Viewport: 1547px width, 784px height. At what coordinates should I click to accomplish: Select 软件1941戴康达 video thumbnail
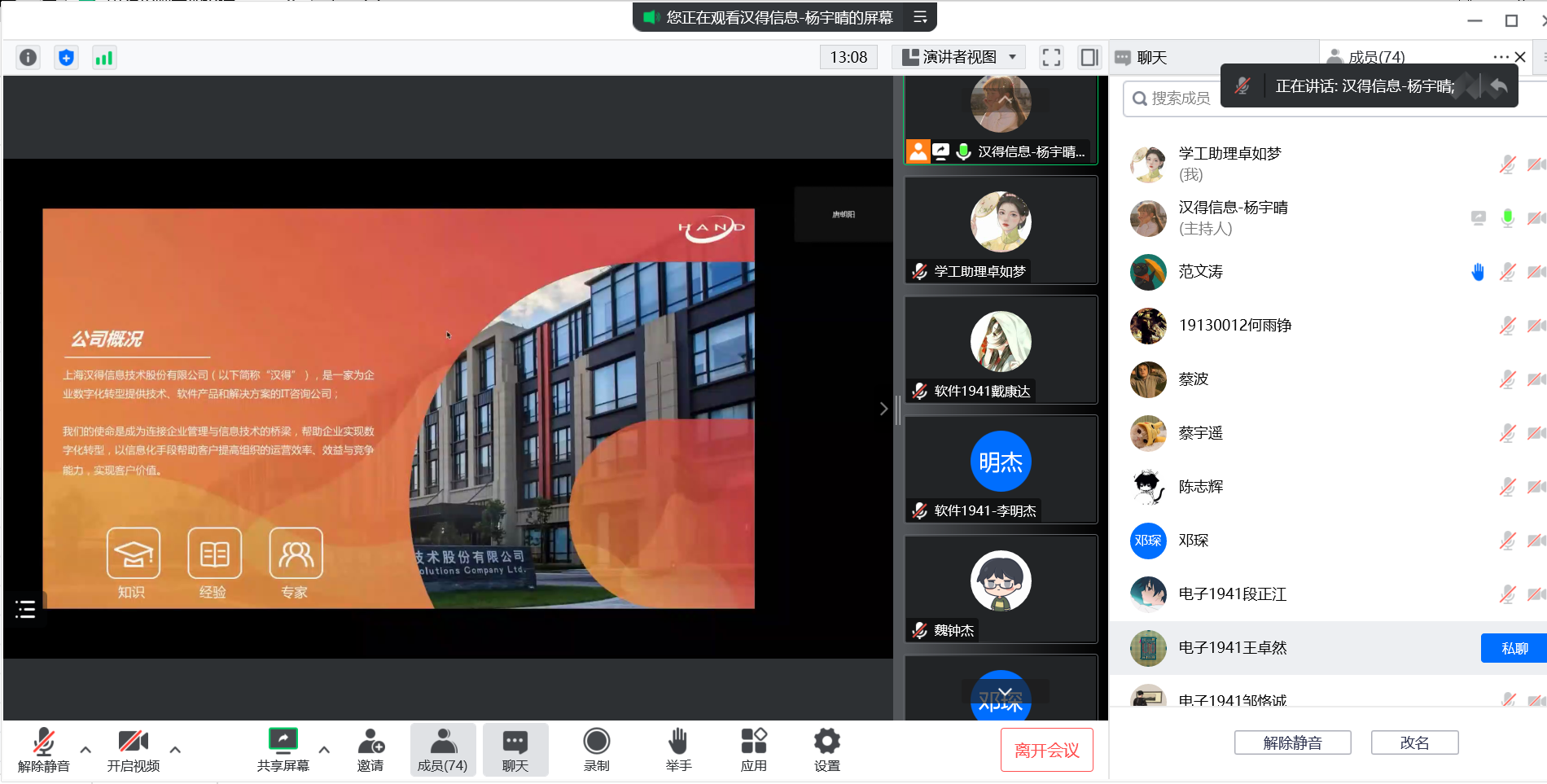tap(1001, 350)
